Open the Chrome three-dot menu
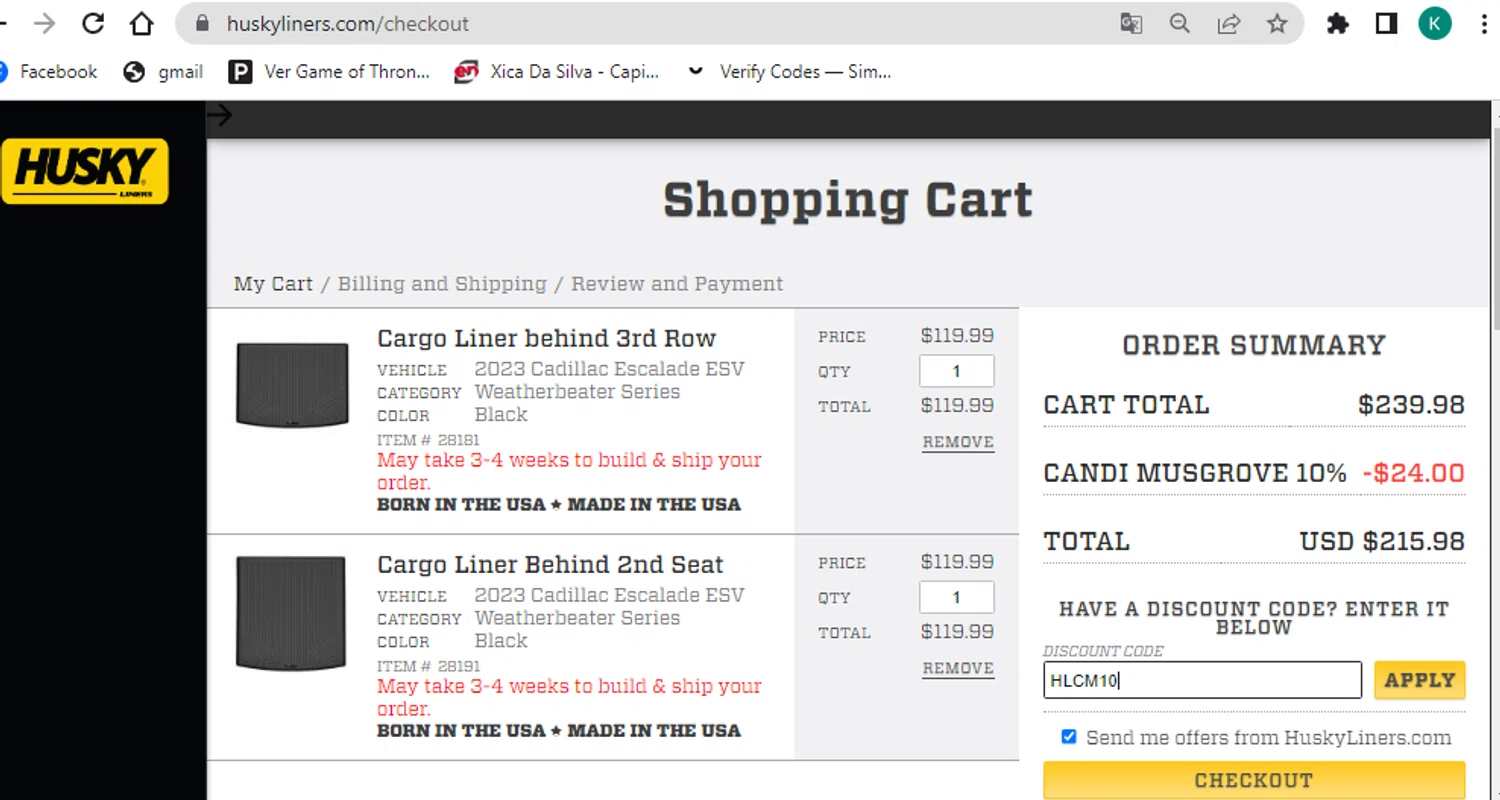 [1484, 24]
